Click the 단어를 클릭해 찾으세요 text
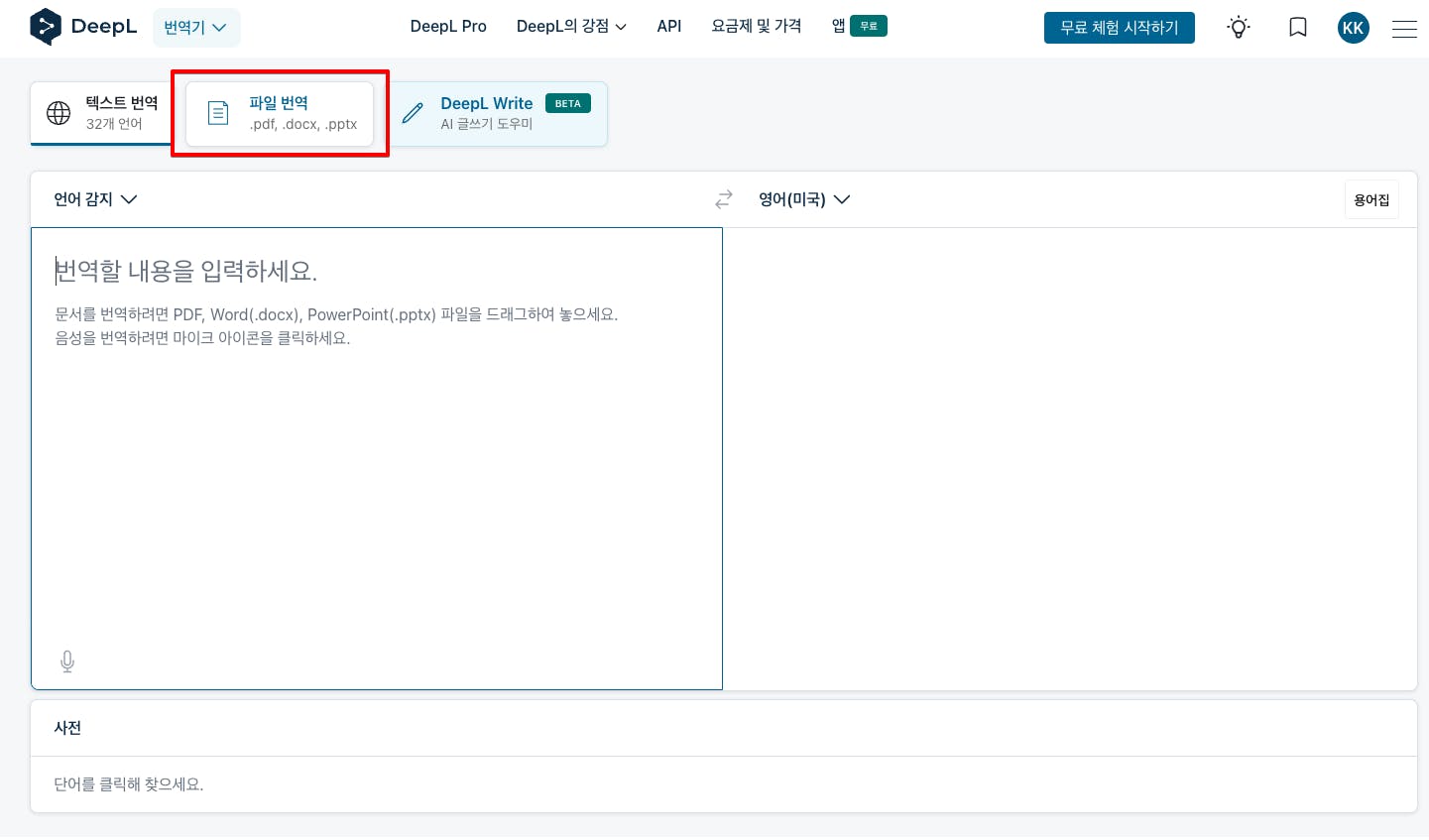 pyautogui.click(x=129, y=784)
